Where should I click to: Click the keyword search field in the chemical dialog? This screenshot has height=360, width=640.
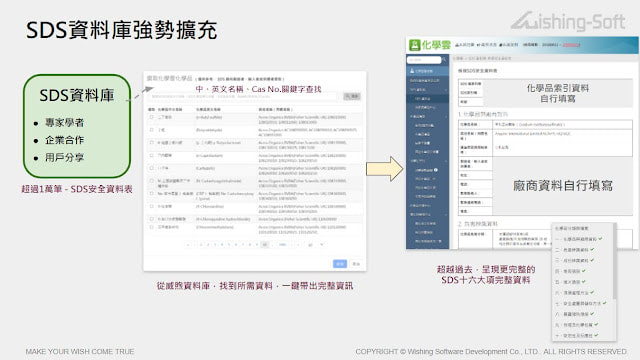[x=242, y=97]
